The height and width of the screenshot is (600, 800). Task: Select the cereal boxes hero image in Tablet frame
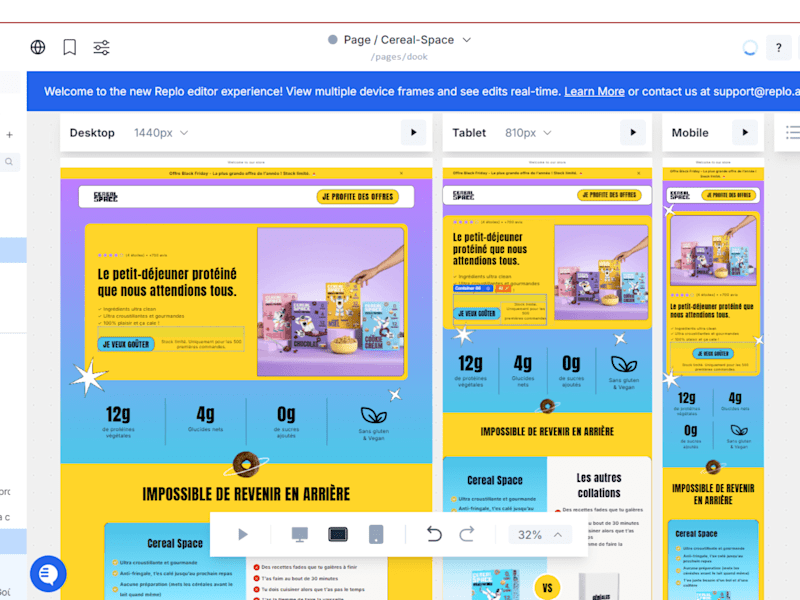(x=601, y=272)
